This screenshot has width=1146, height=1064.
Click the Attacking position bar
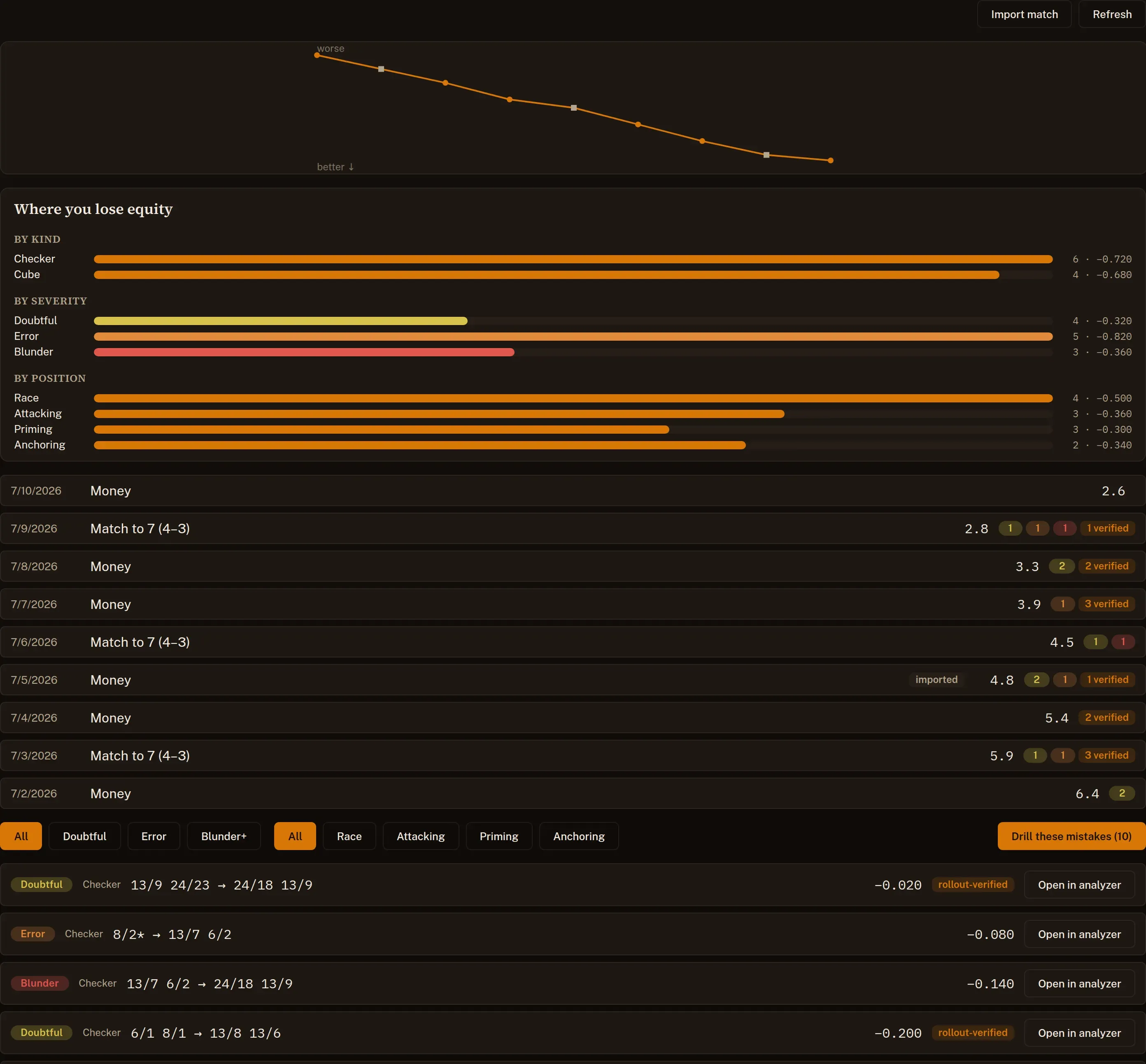click(x=439, y=414)
